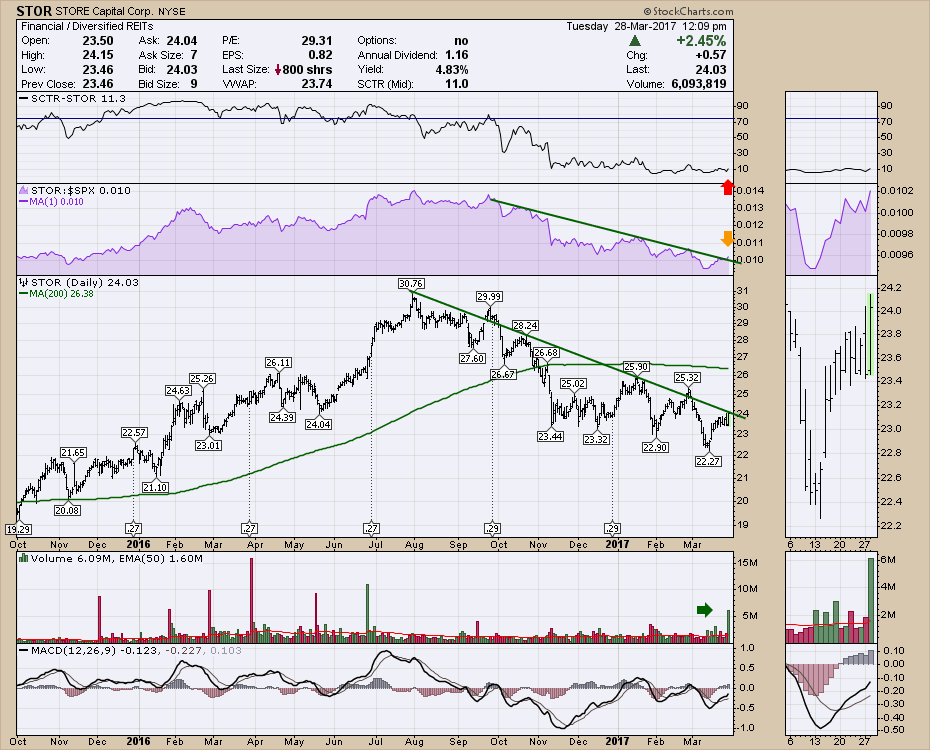Click the 27.60 low price label
Screen dimensions: 930x750
[472, 358]
